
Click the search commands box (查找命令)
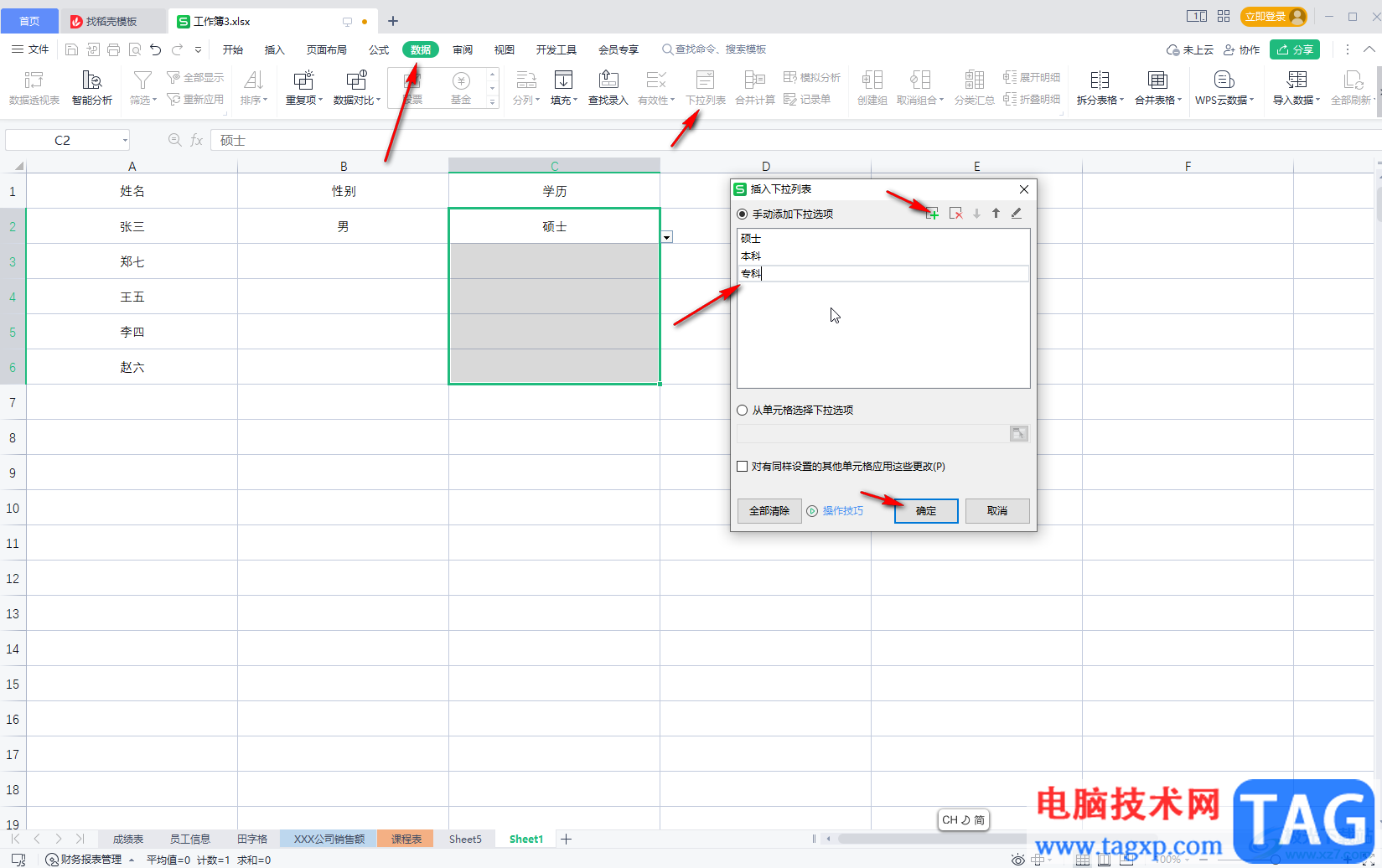tap(714, 49)
